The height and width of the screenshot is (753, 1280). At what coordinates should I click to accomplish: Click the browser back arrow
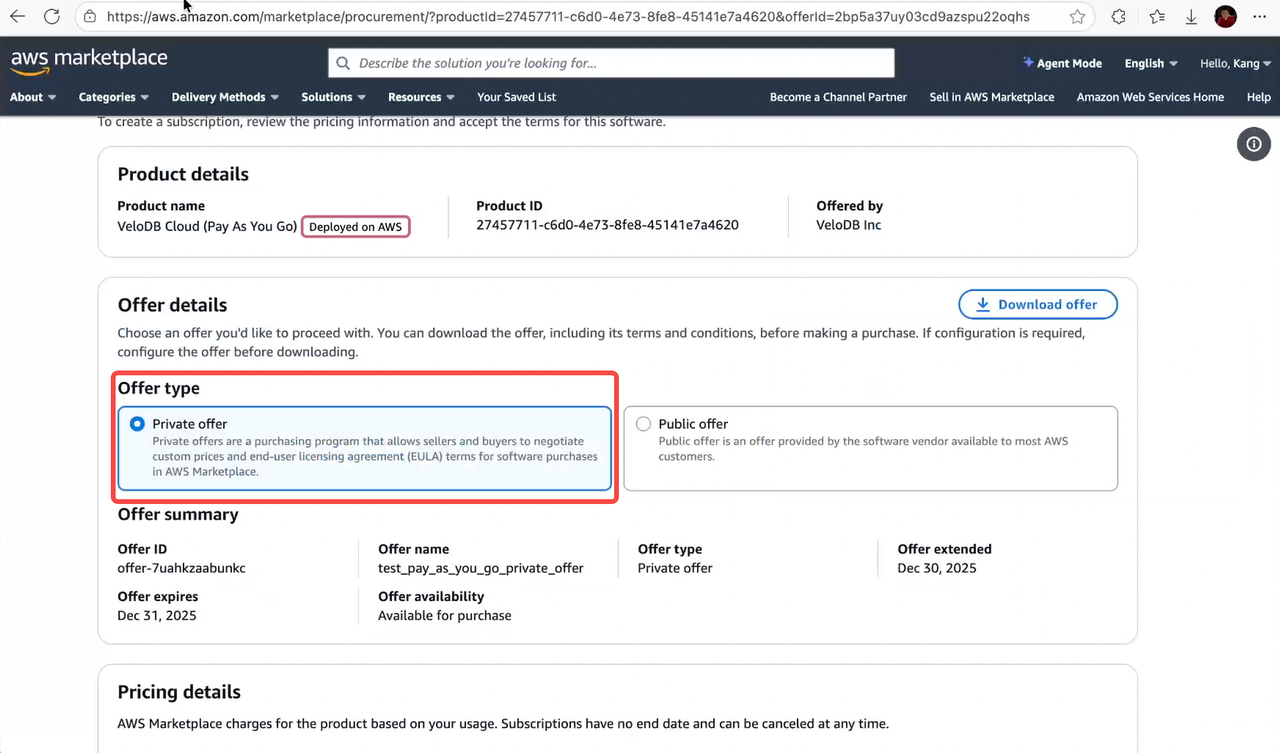(18, 17)
